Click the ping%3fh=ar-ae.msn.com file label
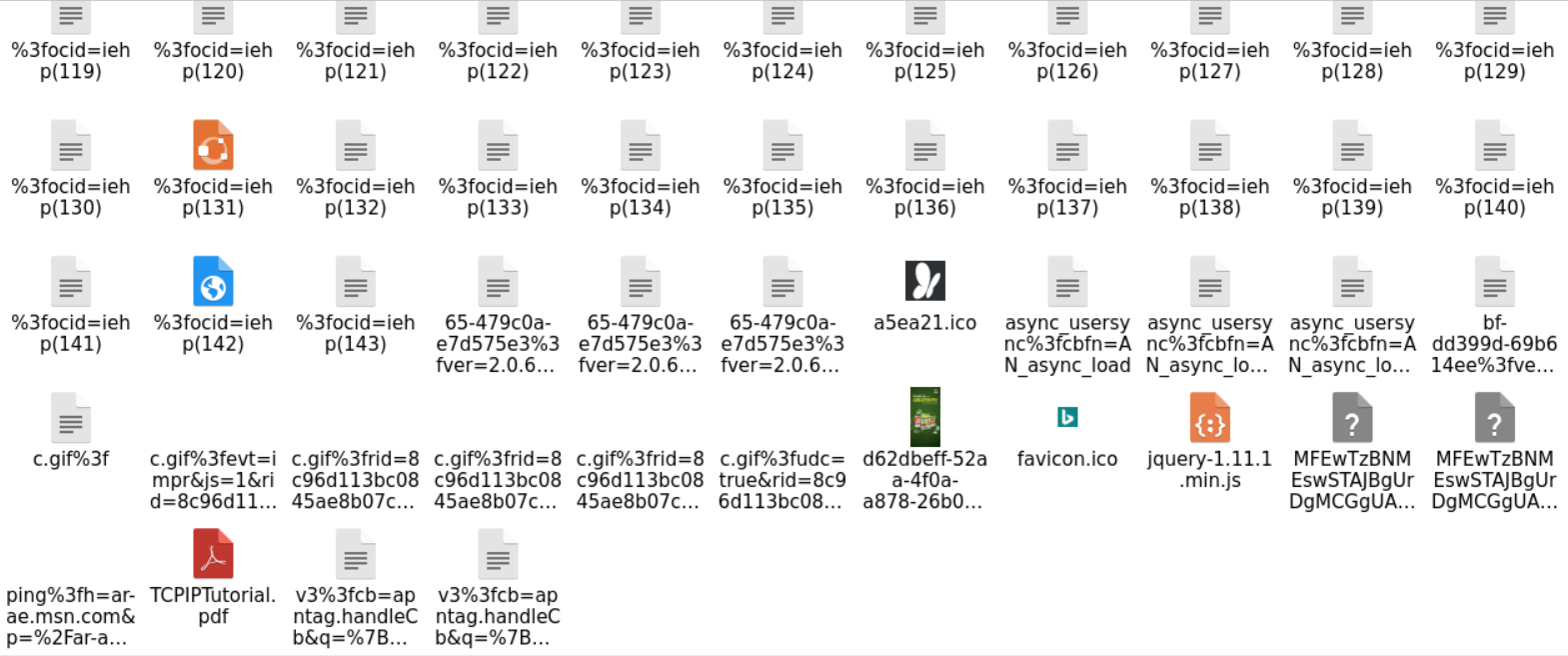The image size is (1568, 656). [x=71, y=616]
